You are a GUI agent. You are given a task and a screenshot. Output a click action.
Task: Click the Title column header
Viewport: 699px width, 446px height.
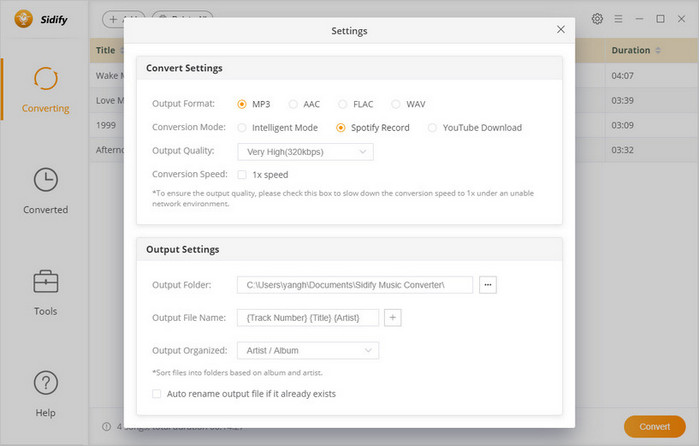106,50
